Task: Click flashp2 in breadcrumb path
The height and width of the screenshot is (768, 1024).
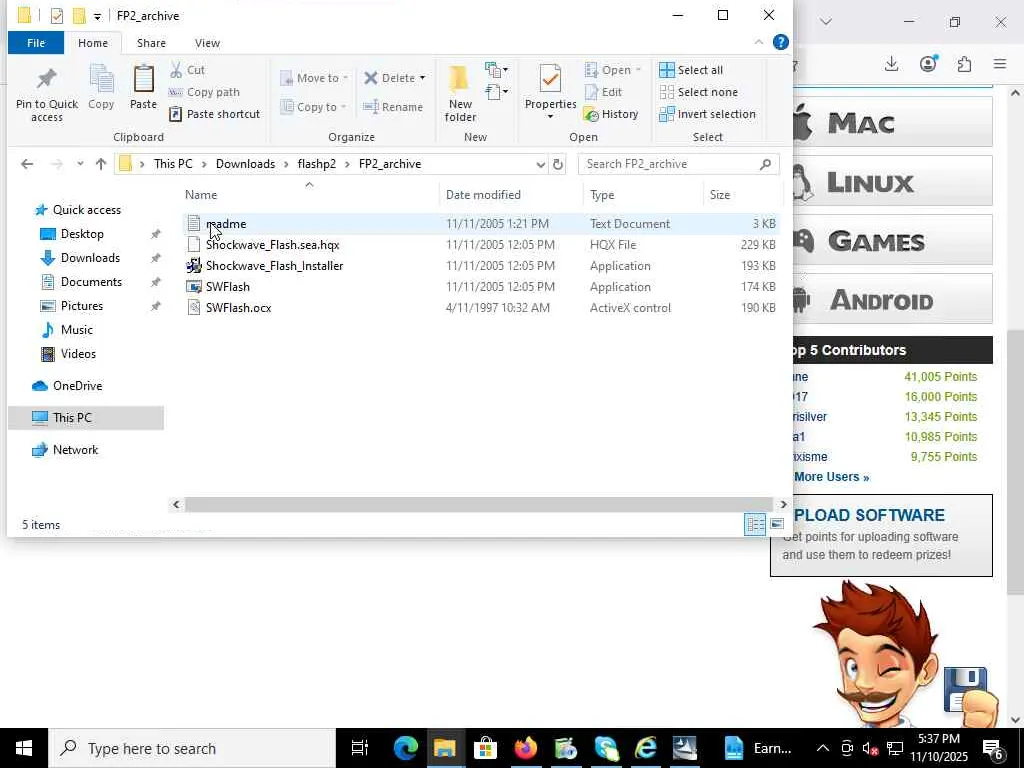Action: coord(317,164)
